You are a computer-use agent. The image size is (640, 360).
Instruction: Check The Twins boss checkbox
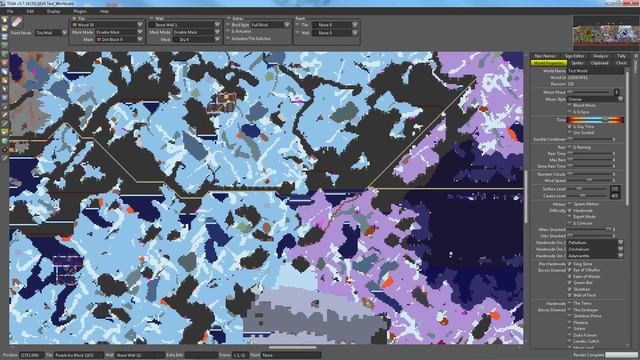[570, 303]
